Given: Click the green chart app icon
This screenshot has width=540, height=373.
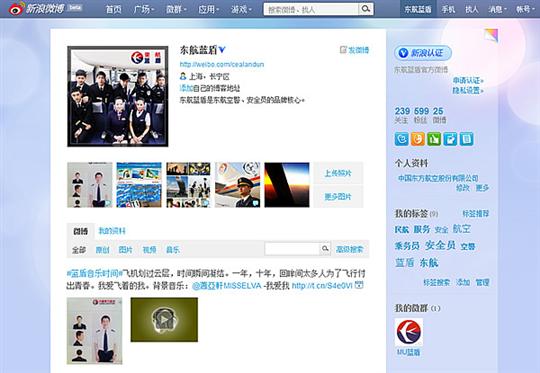Looking at the screenshot, I should 434,139.
